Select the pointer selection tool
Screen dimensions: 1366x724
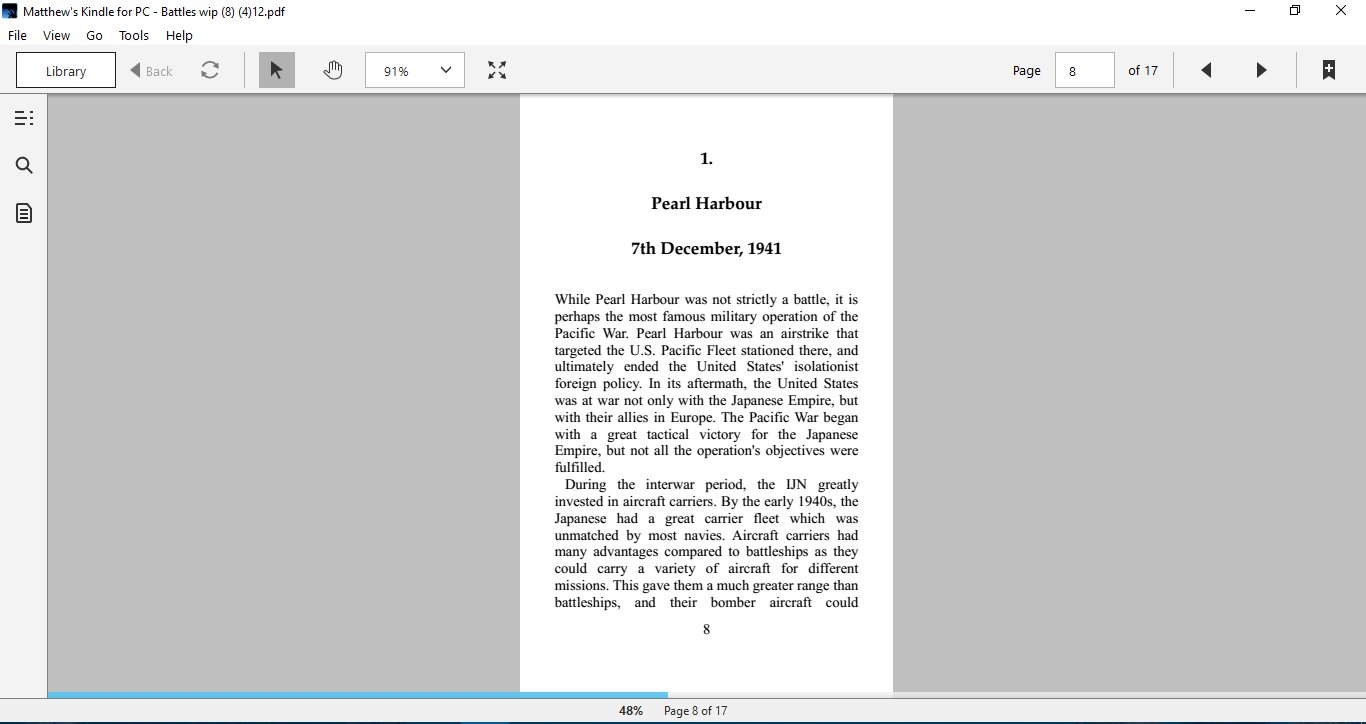point(277,70)
